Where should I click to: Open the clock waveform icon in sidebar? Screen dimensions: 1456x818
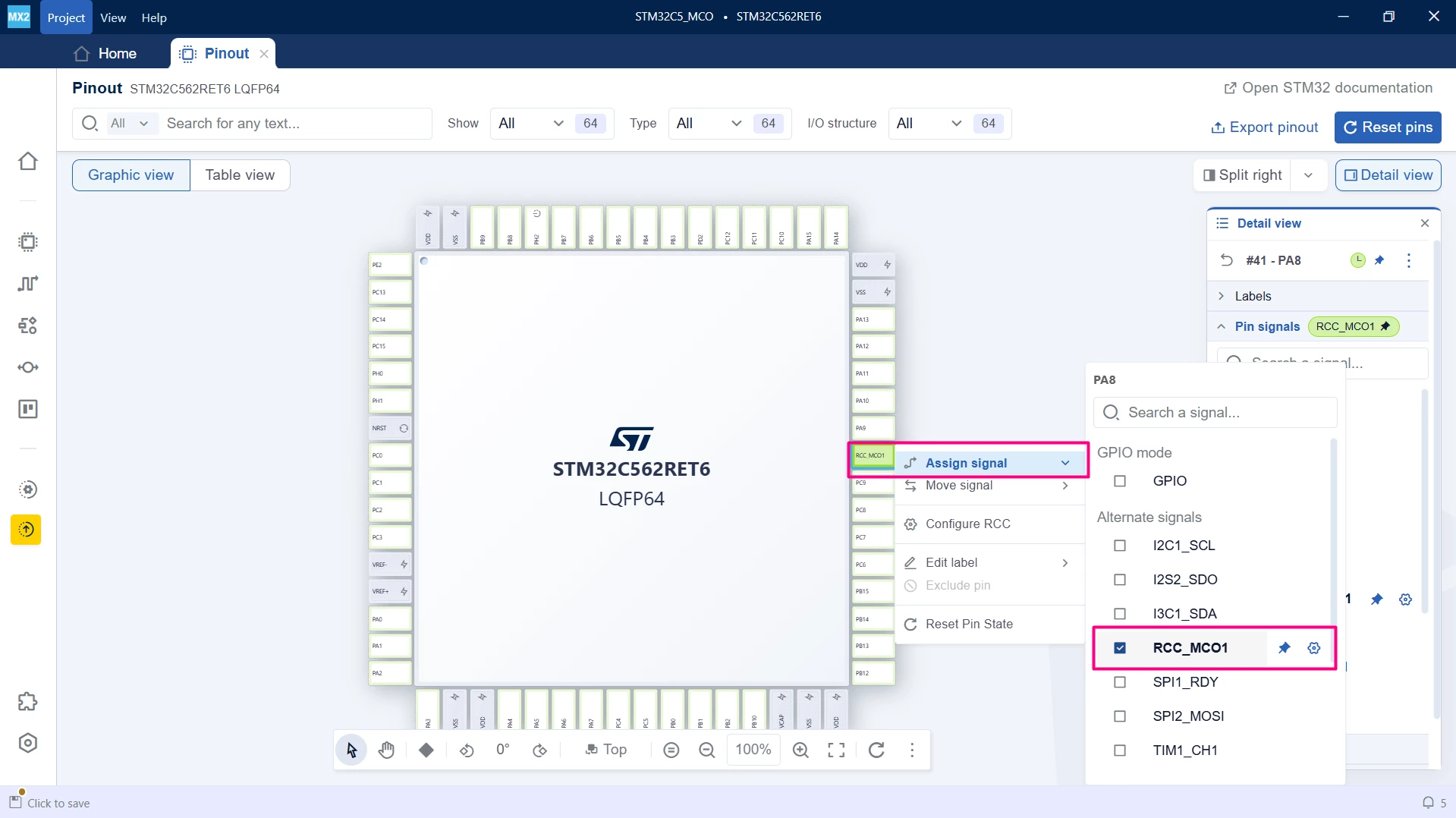(28, 284)
